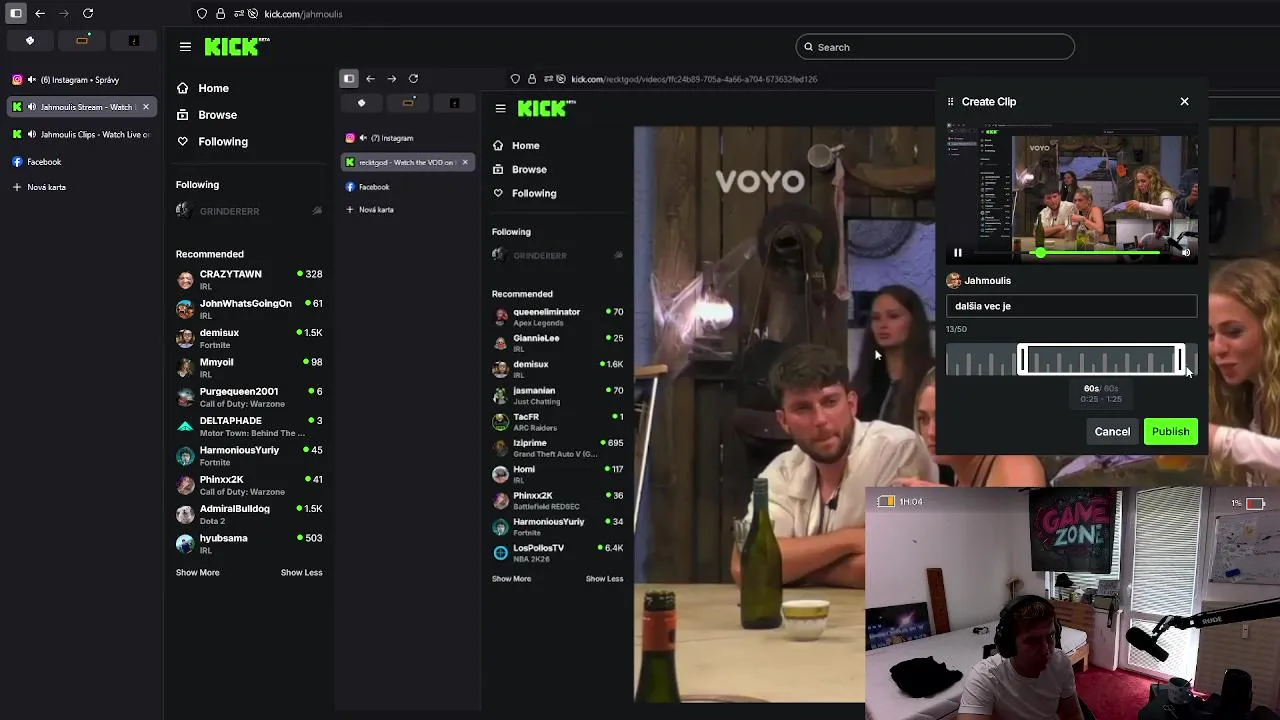Image resolution: width=1280 pixels, height=720 pixels.
Task: Click the Iziprime channel avatar
Action: 500,448
